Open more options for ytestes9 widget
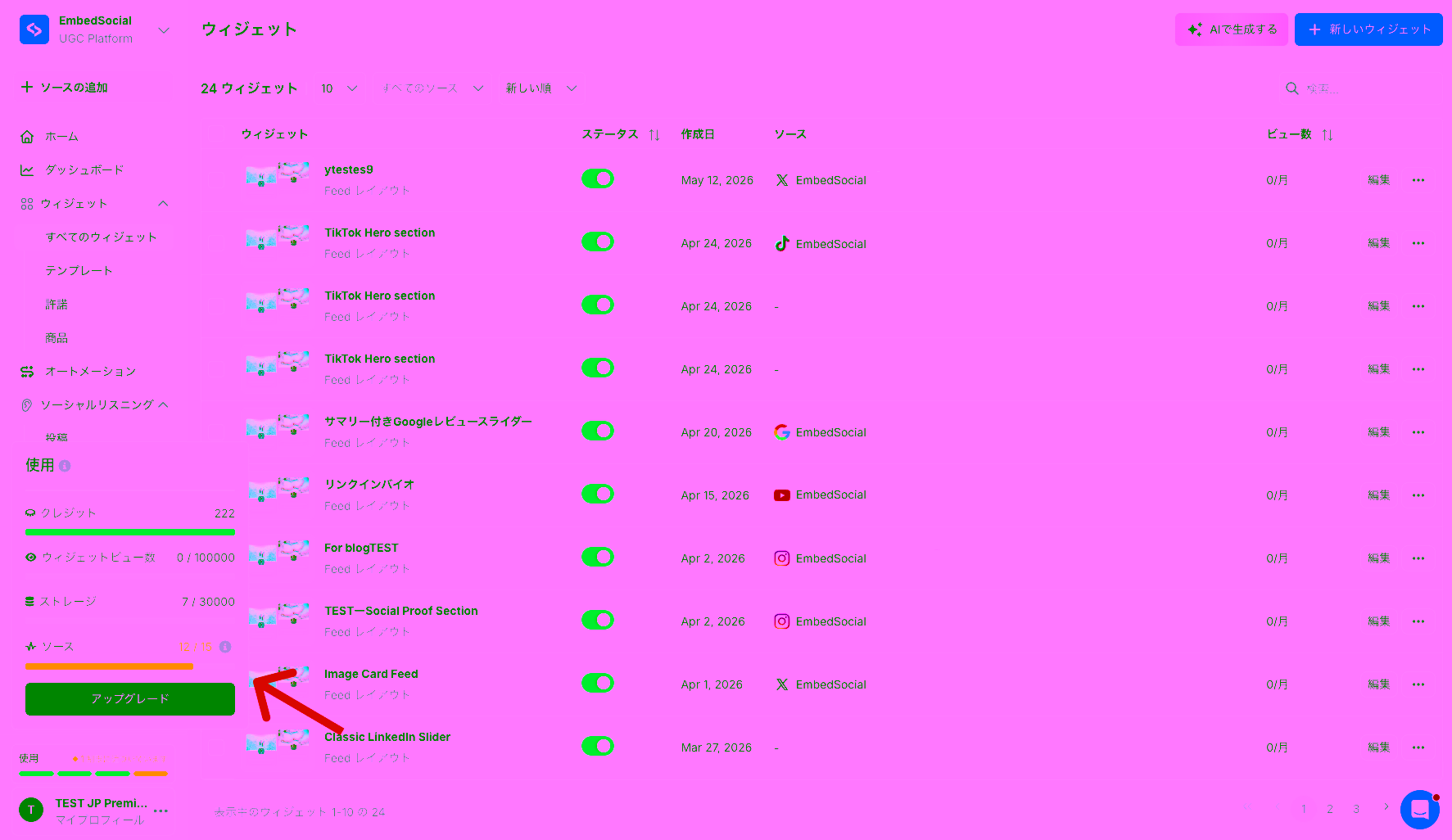Viewport: 1452px width, 840px height. pos(1418,180)
